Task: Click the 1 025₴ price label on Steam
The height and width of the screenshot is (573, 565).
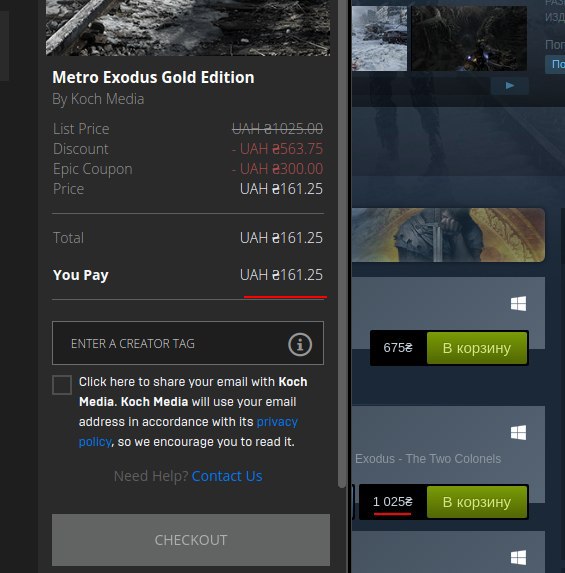Action: 393,502
